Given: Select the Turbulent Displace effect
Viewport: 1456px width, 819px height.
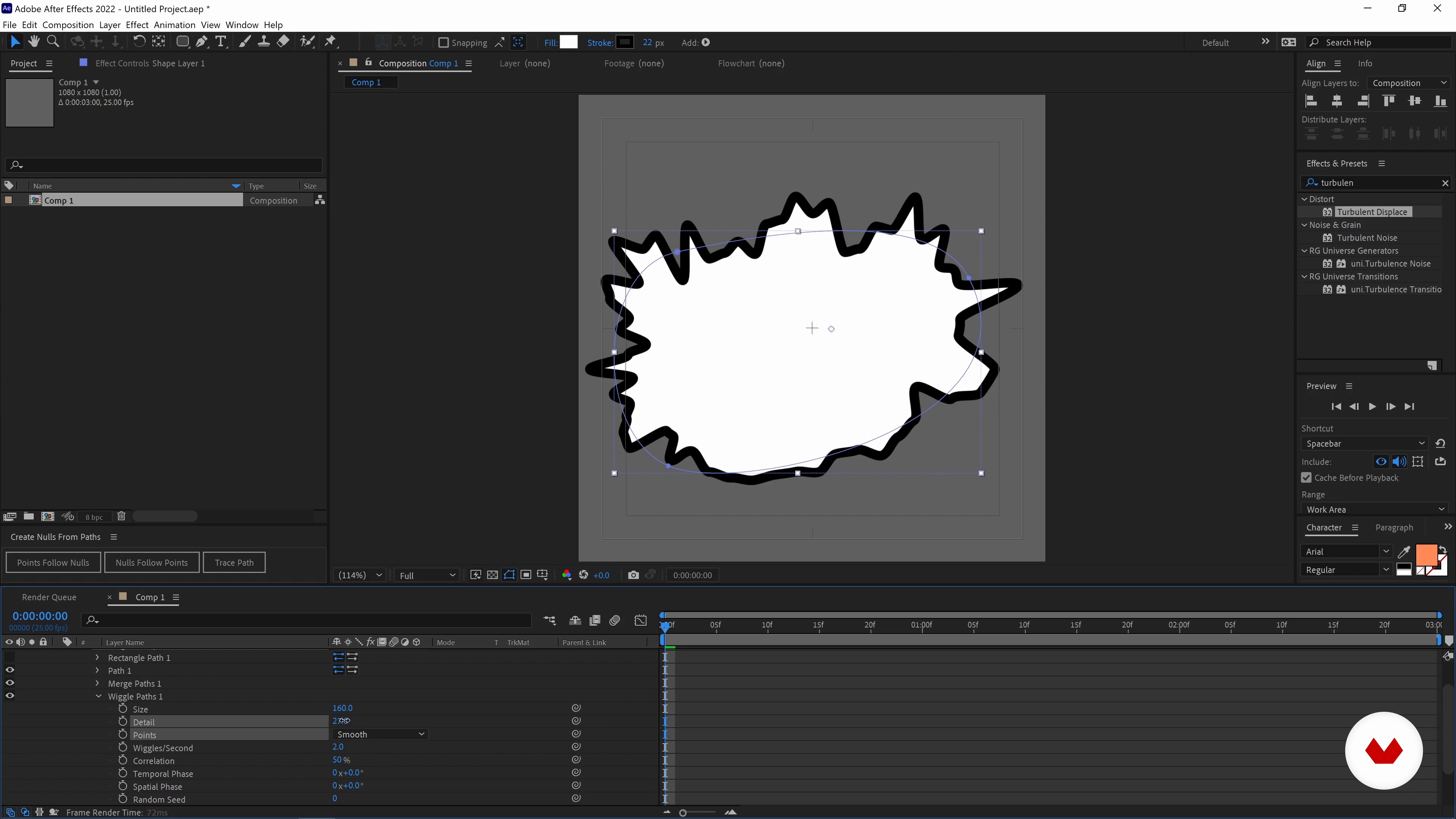Looking at the screenshot, I should tap(1372, 212).
